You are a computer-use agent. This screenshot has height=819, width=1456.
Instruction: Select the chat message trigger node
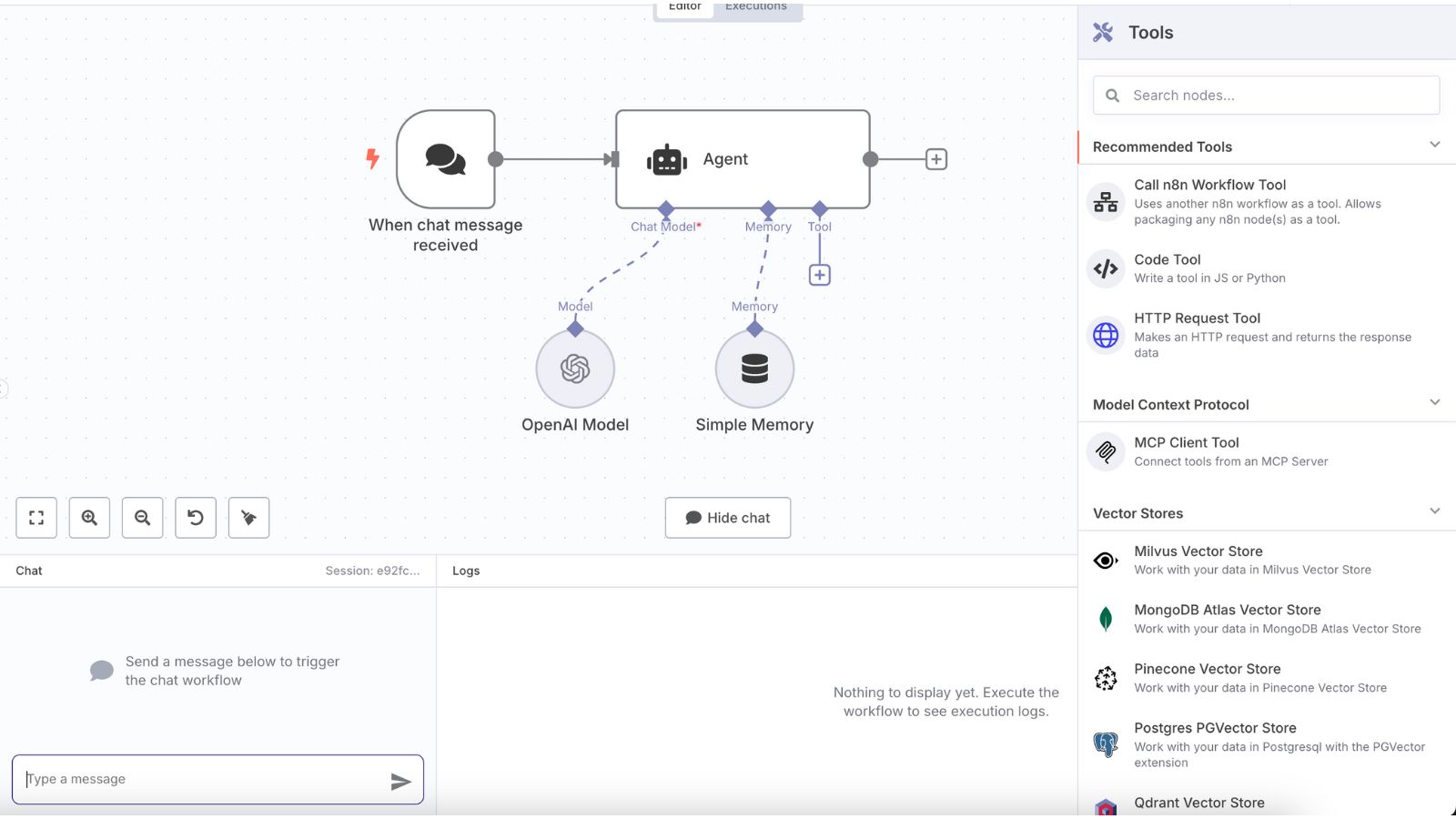(x=446, y=159)
